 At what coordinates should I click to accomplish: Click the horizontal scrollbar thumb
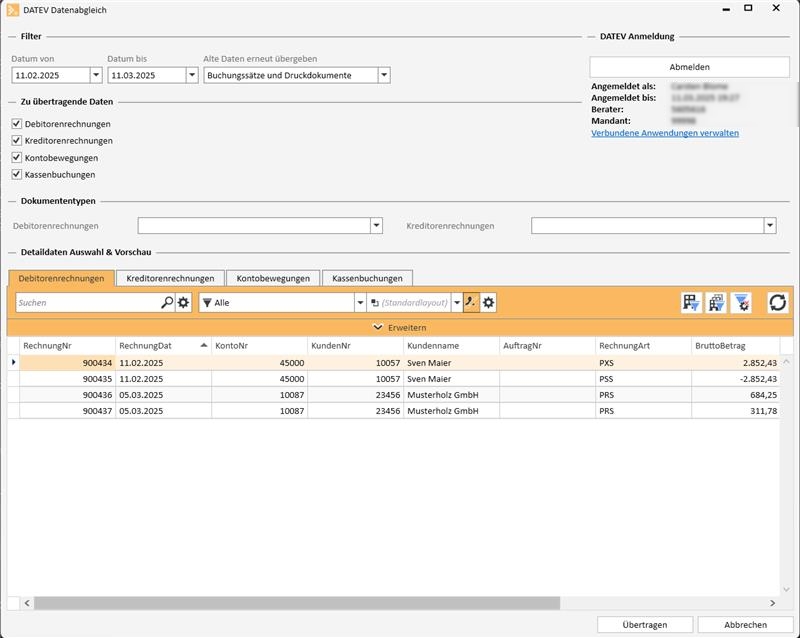(297, 603)
